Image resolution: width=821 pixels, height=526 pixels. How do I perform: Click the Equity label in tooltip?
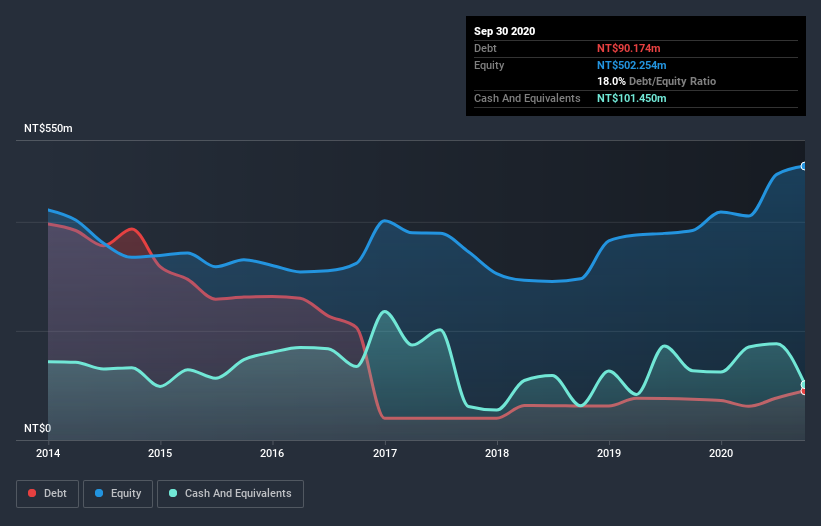click(x=489, y=65)
